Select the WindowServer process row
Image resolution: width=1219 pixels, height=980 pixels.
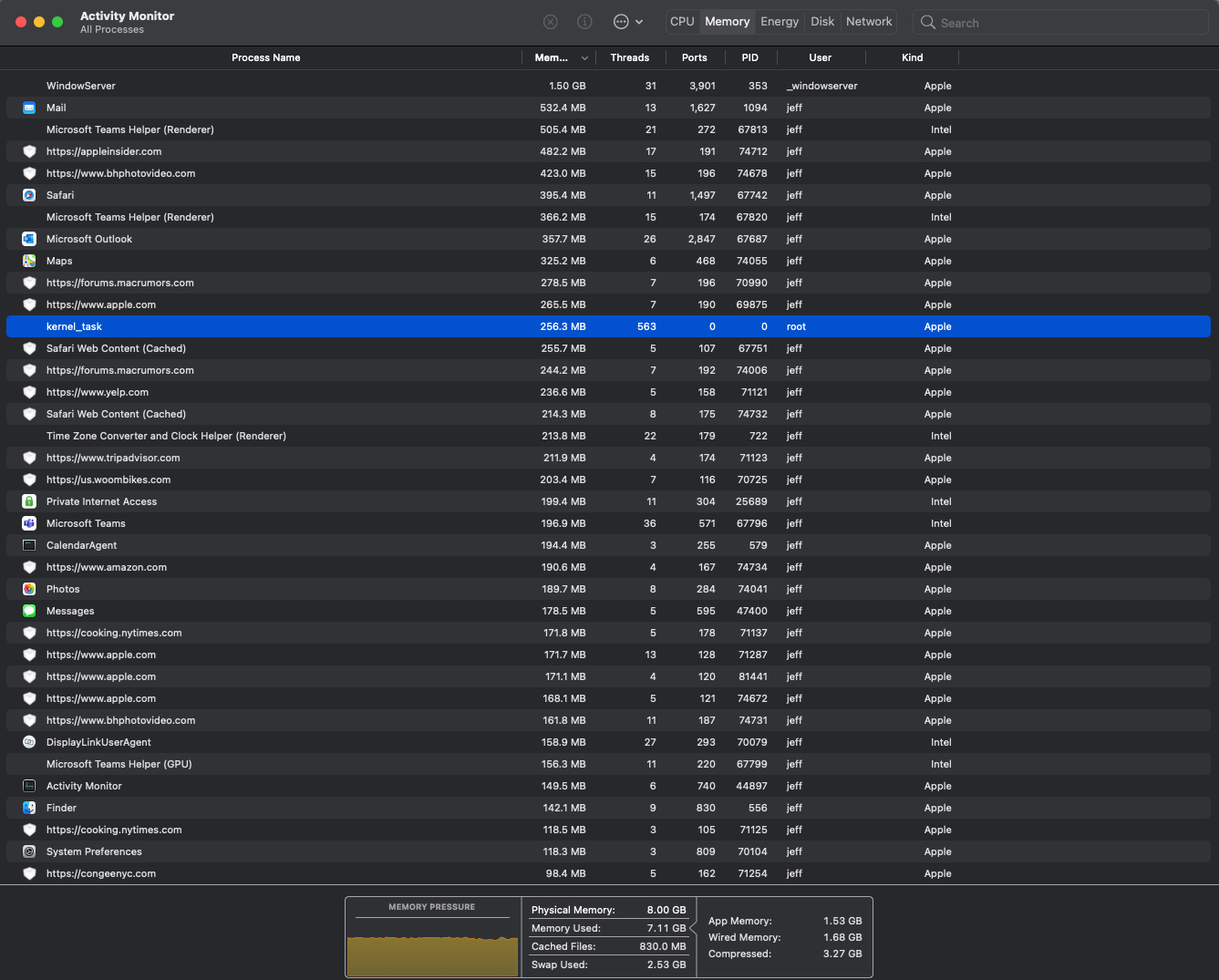[x=609, y=86]
